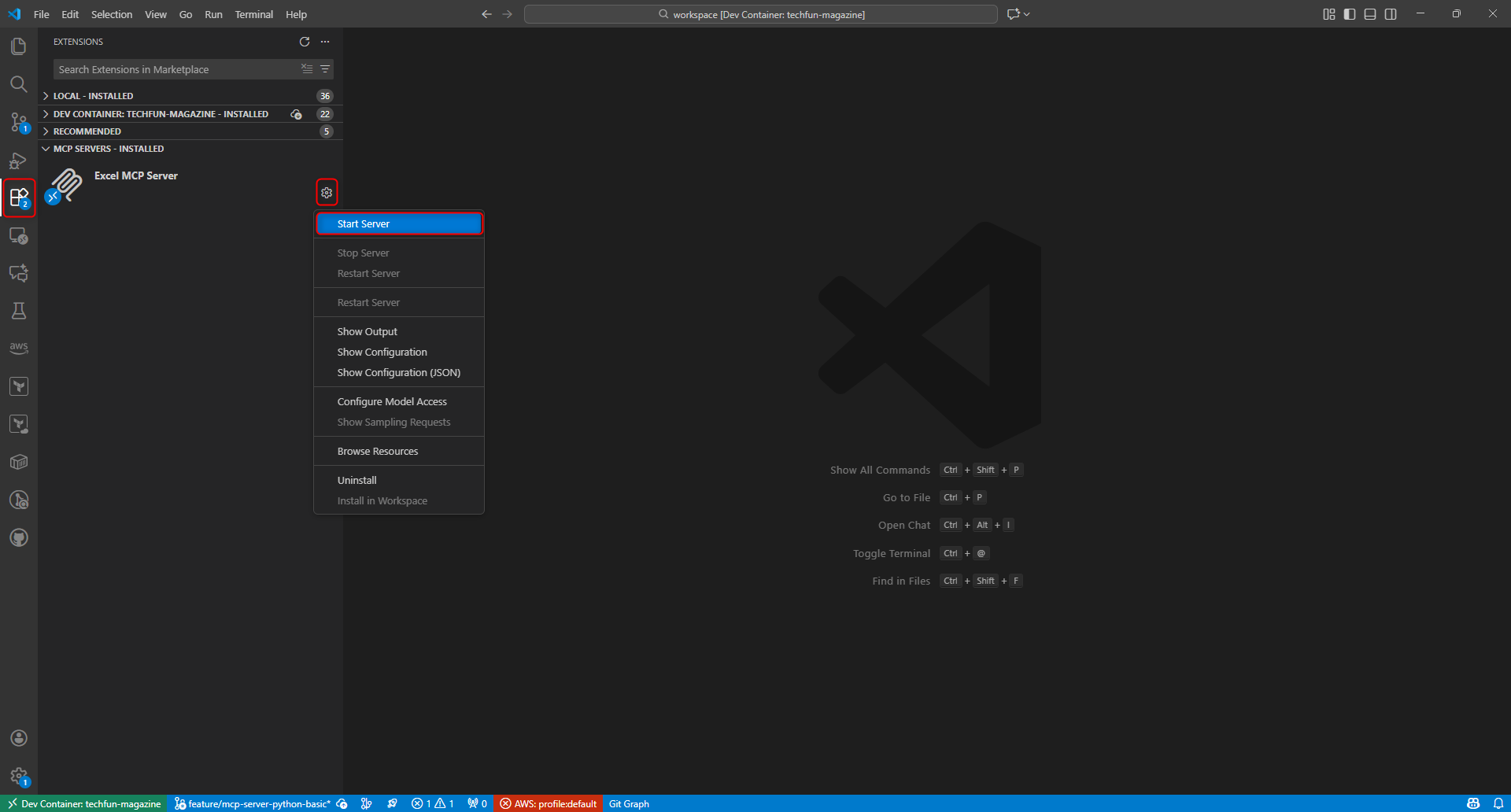1511x812 pixels.
Task: Open the AWS Toolkit panel
Action: point(19,348)
